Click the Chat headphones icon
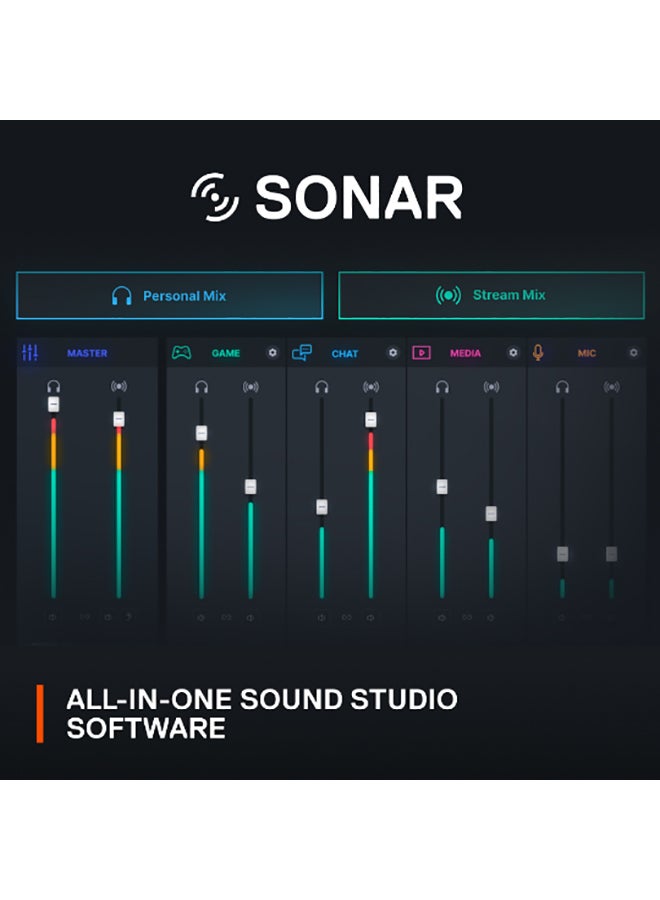Viewport: 660px width, 900px height. click(x=322, y=387)
